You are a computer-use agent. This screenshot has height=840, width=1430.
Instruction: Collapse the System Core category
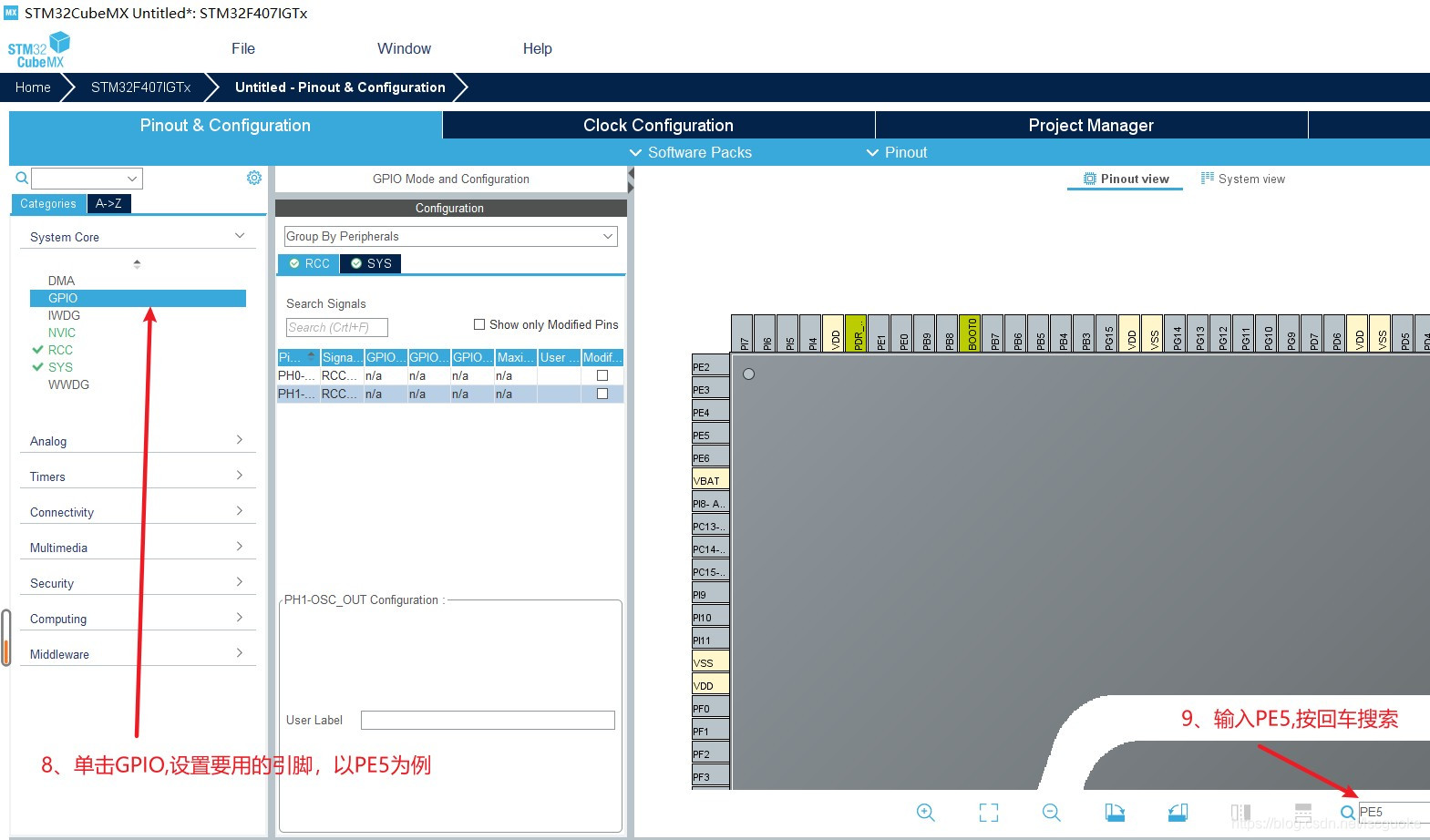240,236
